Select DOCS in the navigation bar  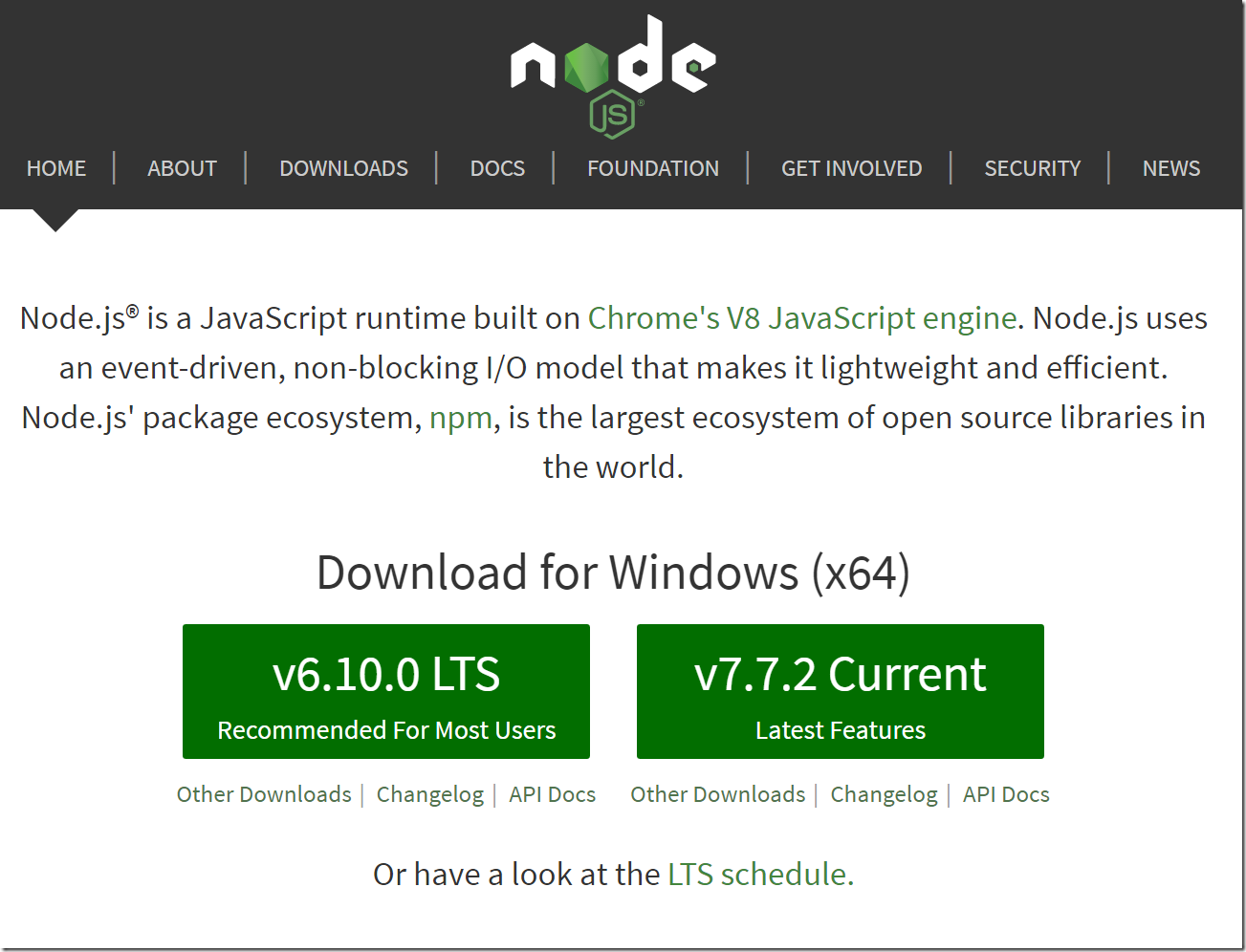pyautogui.click(x=497, y=168)
